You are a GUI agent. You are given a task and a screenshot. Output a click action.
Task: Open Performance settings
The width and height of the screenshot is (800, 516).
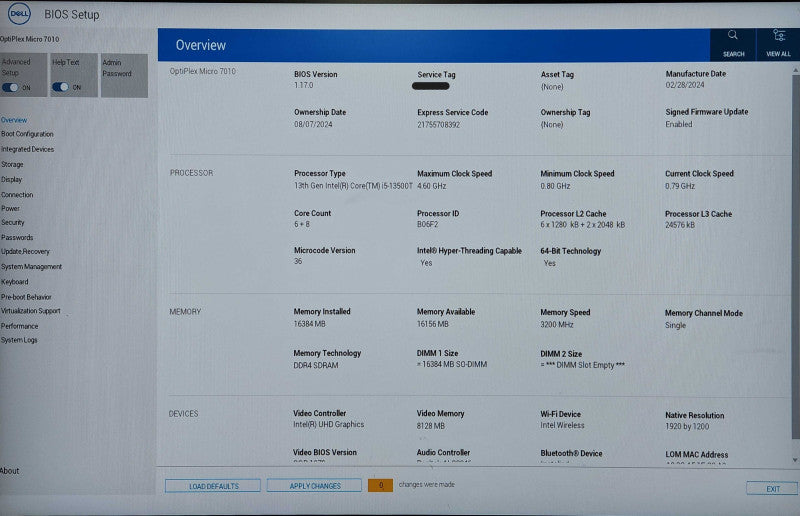[19, 326]
